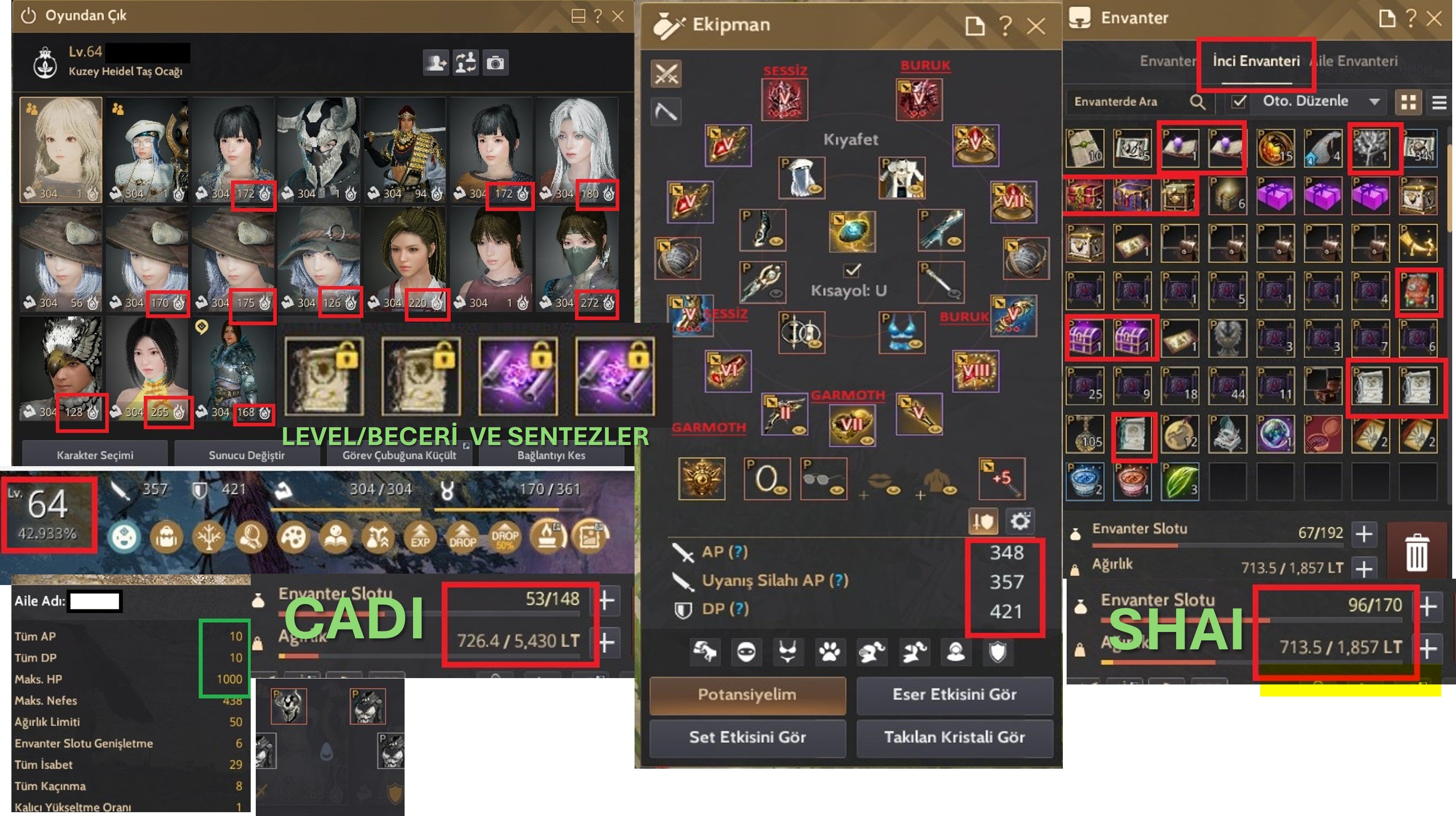Switch inventory to list view icon
This screenshot has height=816, width=1456.
click(1439, 102)
